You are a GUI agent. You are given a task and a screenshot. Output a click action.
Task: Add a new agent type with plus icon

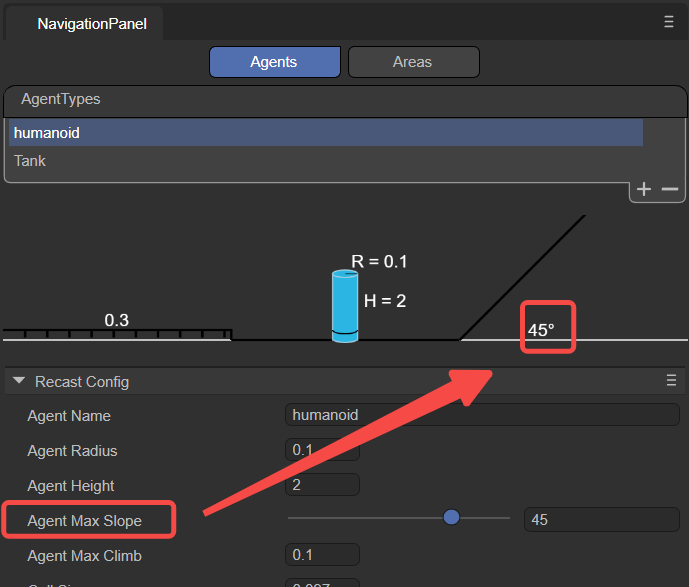pyautogui.click(x=644, y=189)
